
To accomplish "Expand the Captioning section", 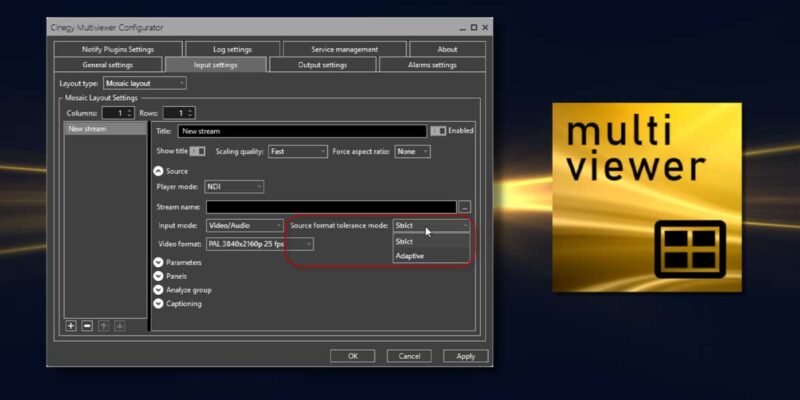I will point(159,304).
